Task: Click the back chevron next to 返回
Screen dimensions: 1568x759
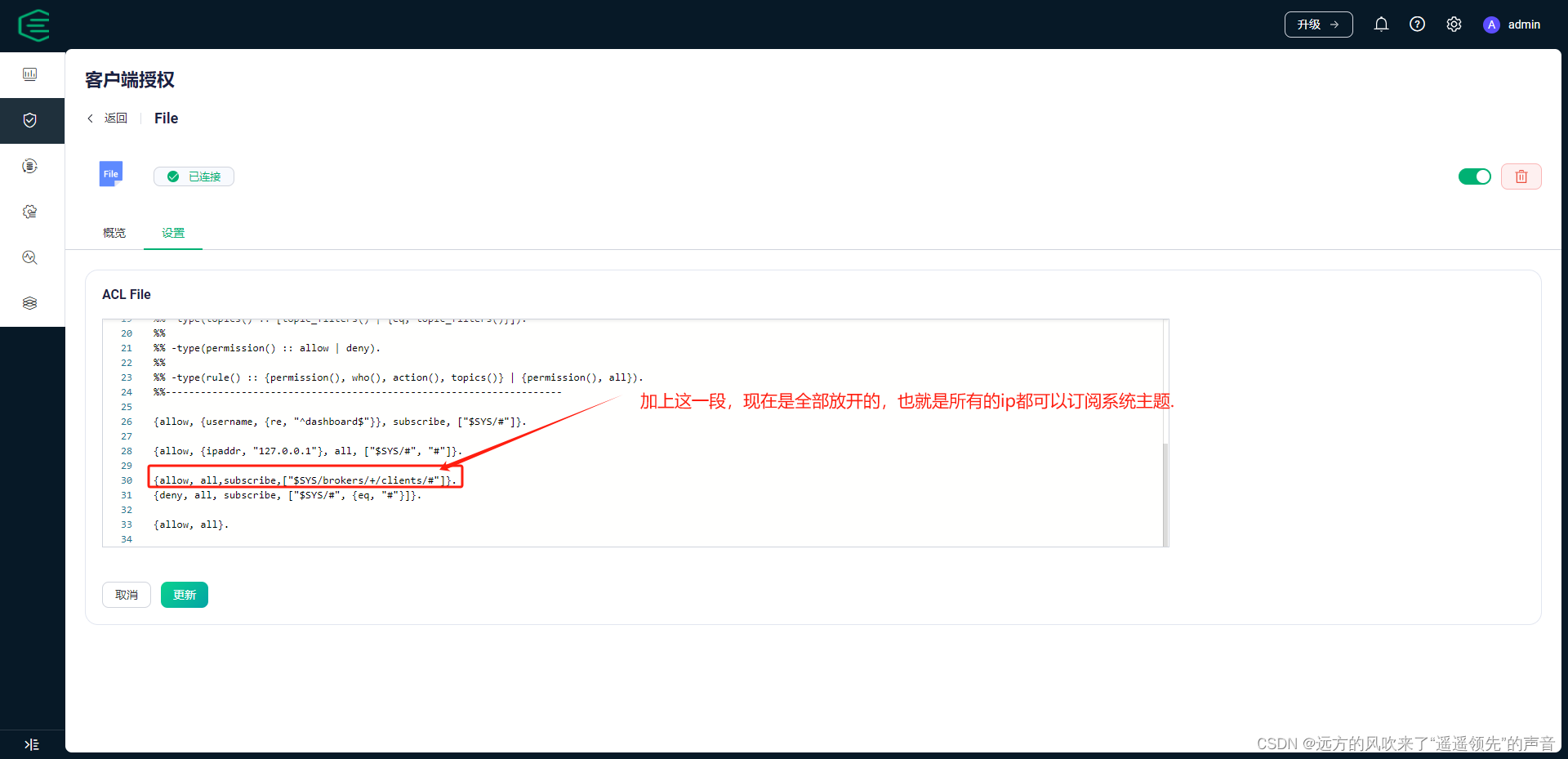Action: pyautogui.click(x=90, y=118)
